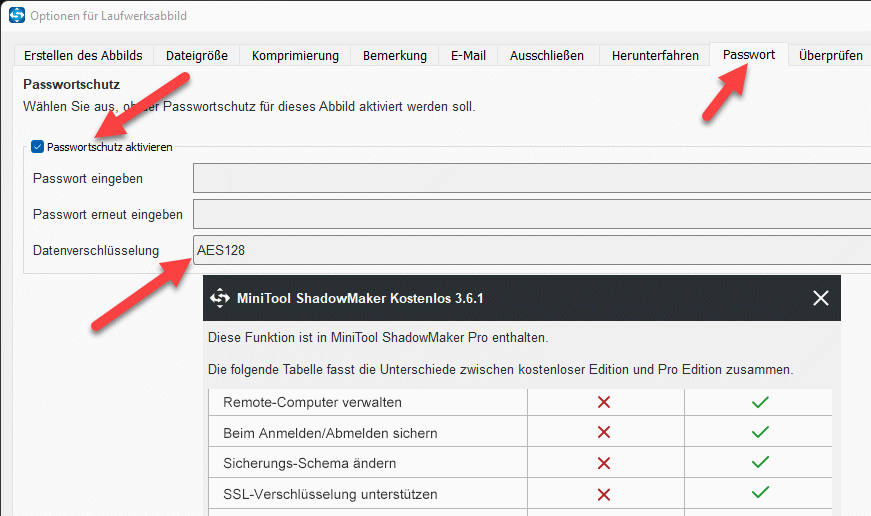Click the MiniTool ShadowMaker logo in popup header
This screenshot has height=516, width=871.
[220, 298]
